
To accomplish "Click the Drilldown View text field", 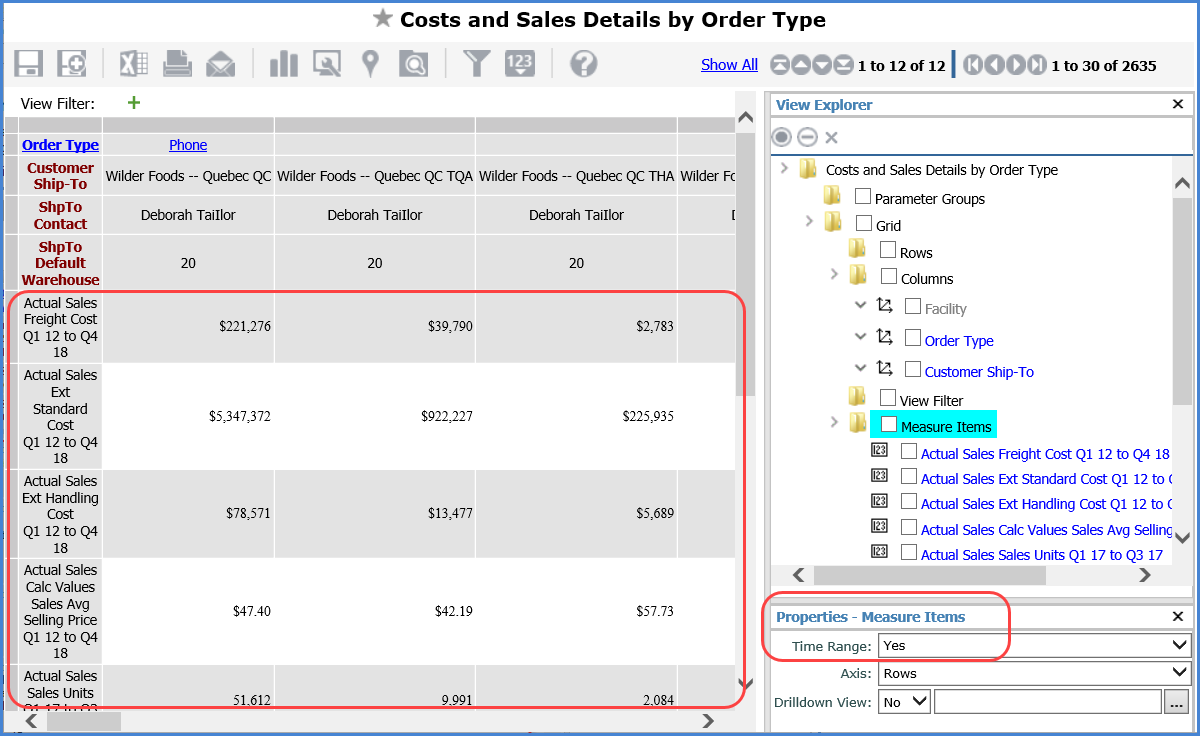I will [1046, 702].
